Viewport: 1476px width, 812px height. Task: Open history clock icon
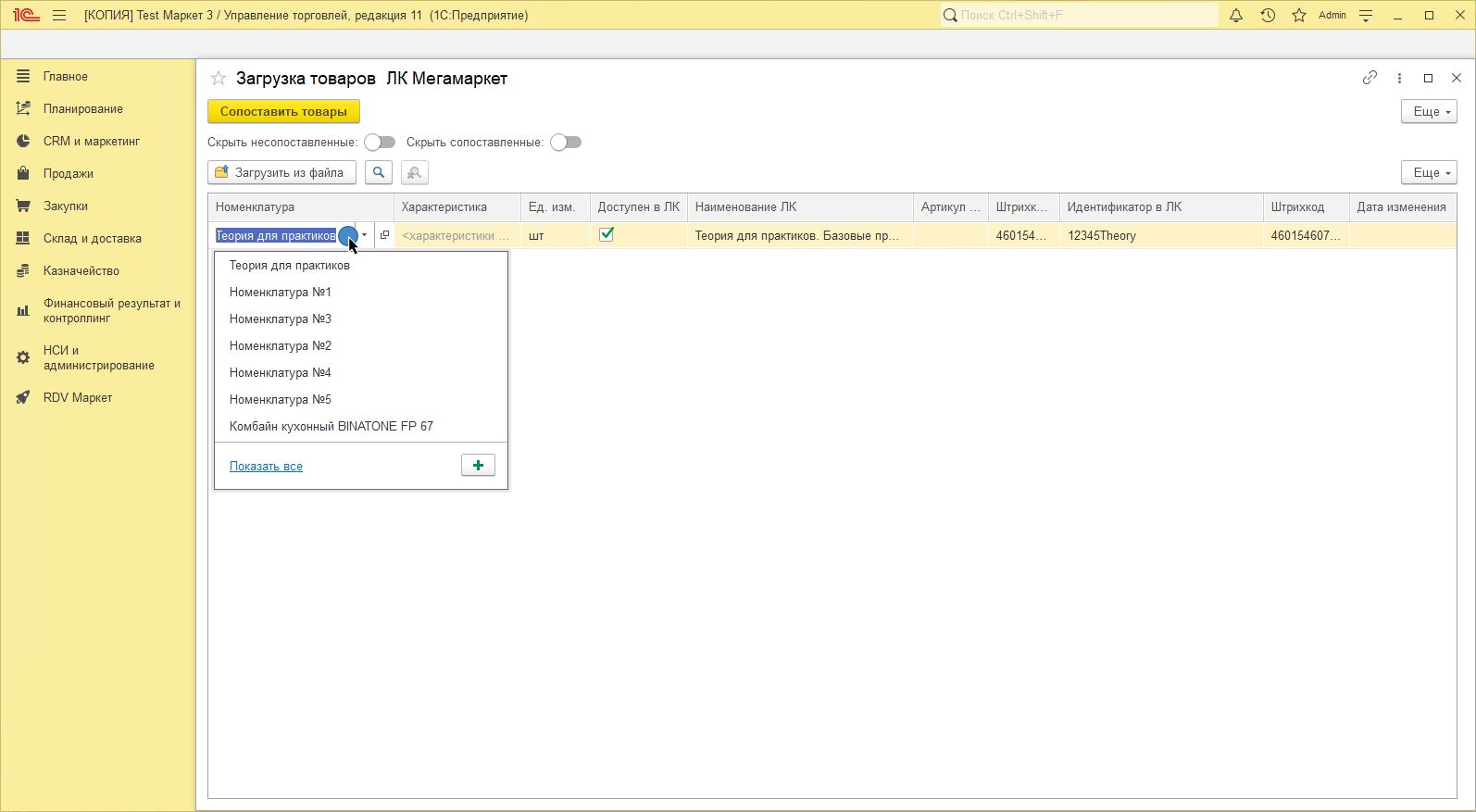[x=1268, y=15]
